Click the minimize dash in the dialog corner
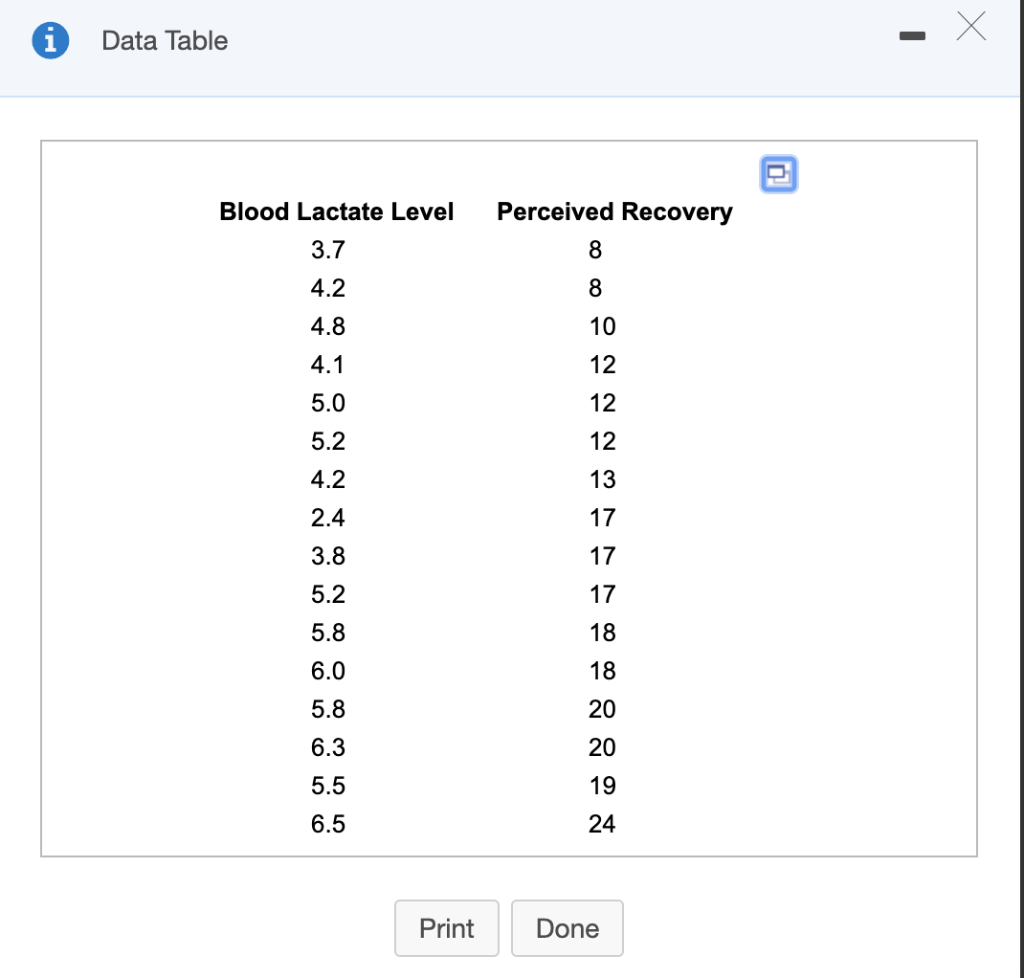The height and width of the screenshot is (978, 1024). click(x=911, y=34)
